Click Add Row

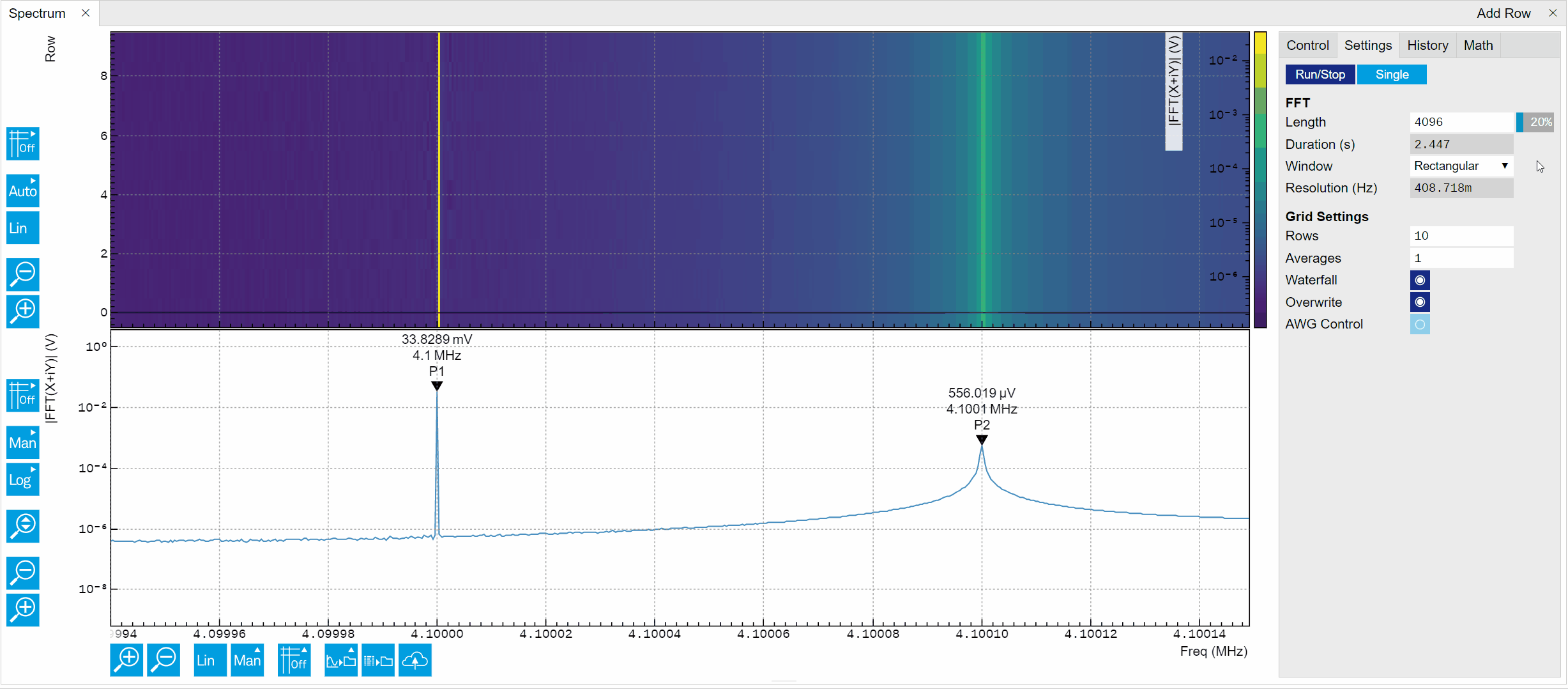[1503, 13]
